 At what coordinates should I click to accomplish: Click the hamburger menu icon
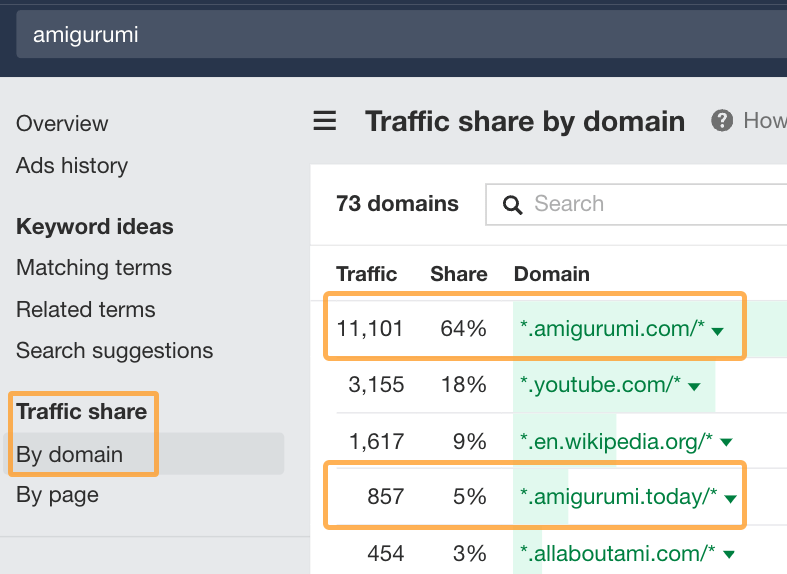[325, 122]
